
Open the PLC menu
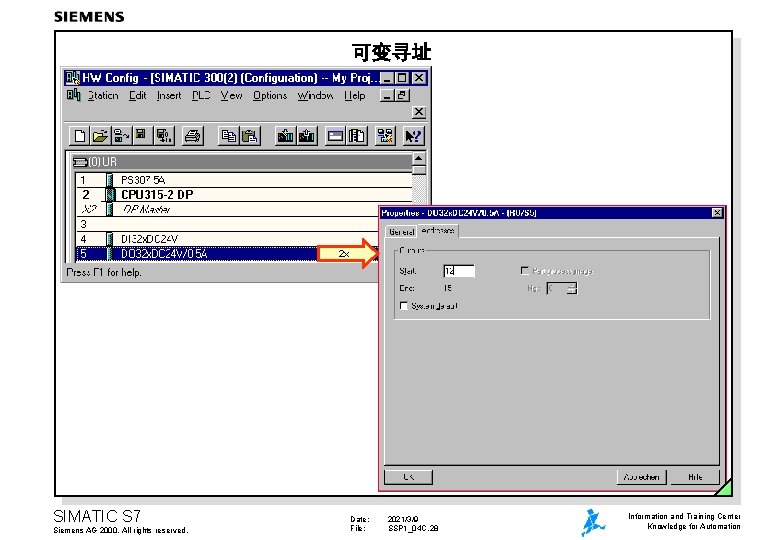[201, 95]
